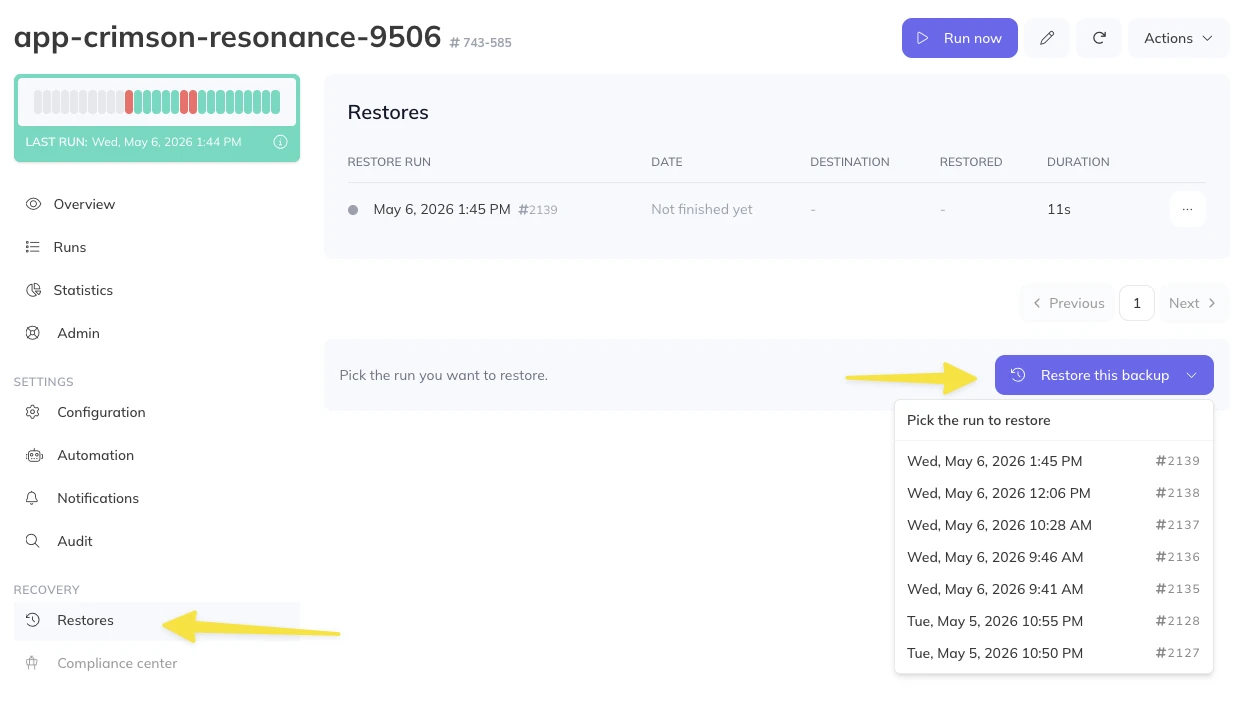Click the gear icon beside Configuration

pyautogui.click(x=33, y=412)
